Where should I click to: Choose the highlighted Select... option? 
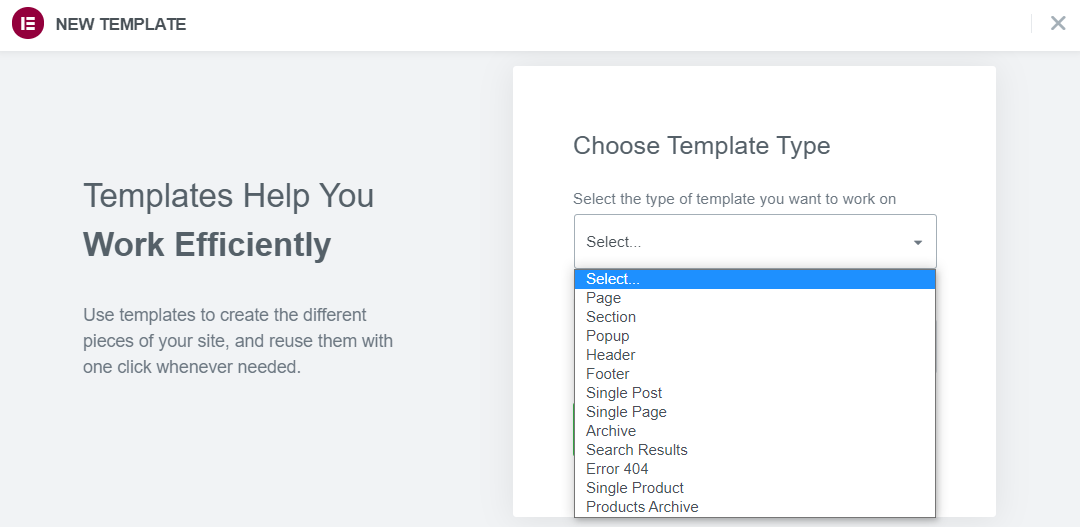(755, 279)
